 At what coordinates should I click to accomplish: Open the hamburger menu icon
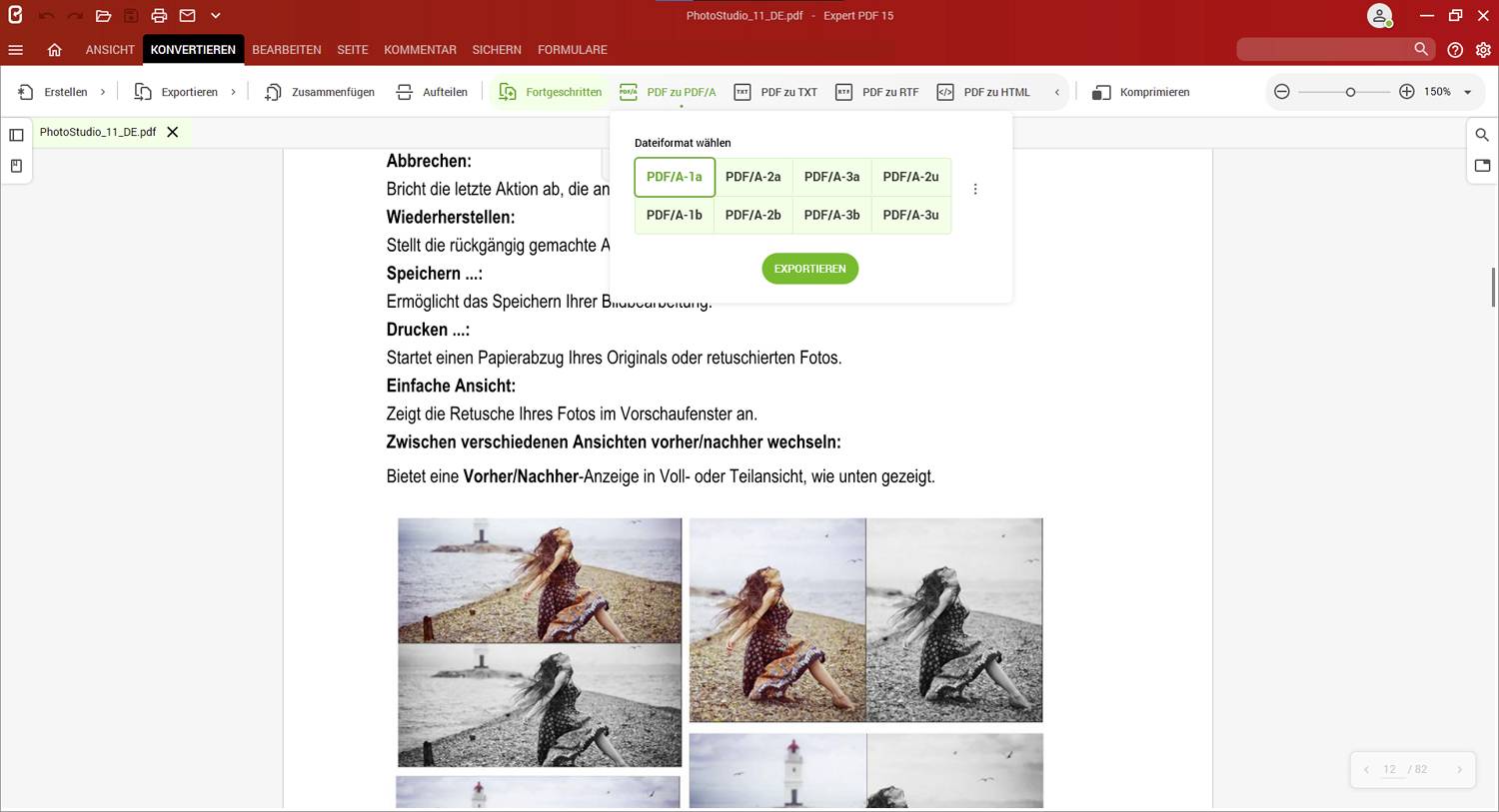click(x=15, y=49)
